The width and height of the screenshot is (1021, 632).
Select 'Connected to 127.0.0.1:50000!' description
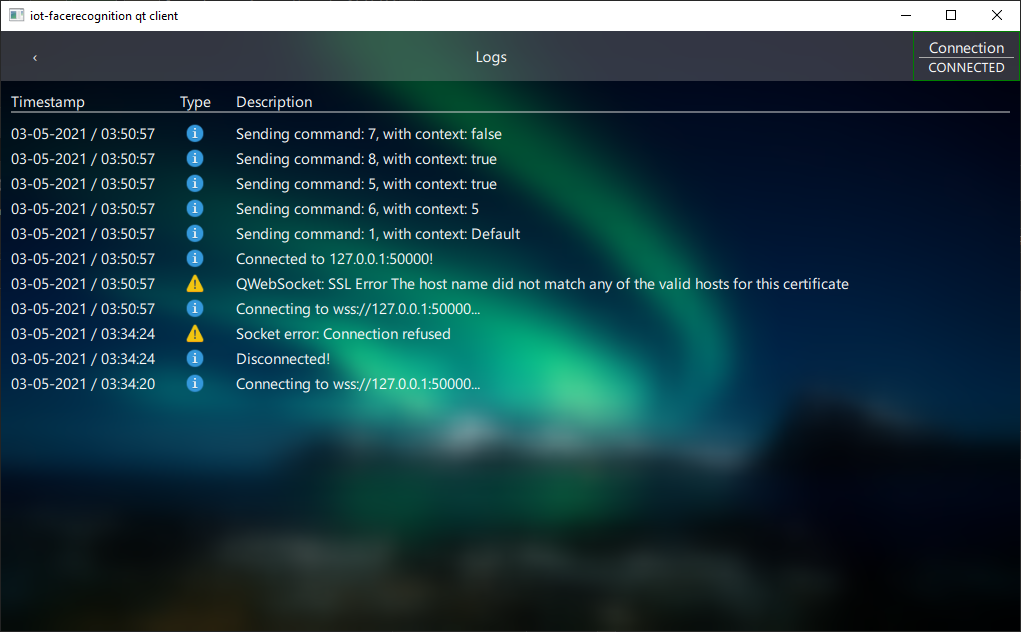[334, 259]
